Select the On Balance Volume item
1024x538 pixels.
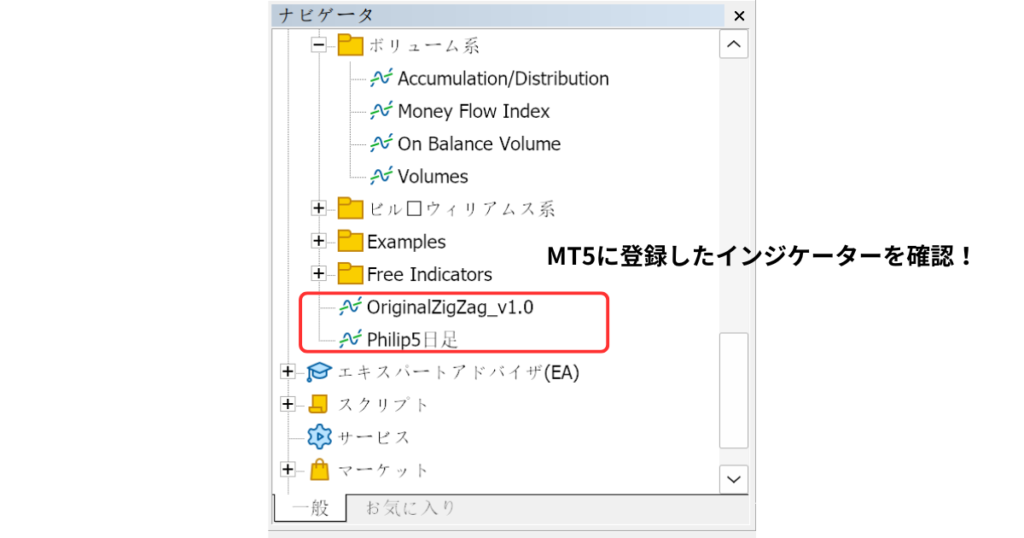(x=479, y=144)
